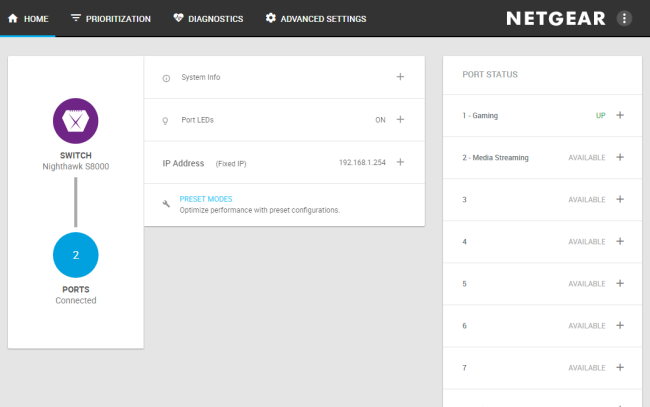This screenshot has width=650, height=407.
Task: Open the PRESET MODES link
Action: coord(206,199)
